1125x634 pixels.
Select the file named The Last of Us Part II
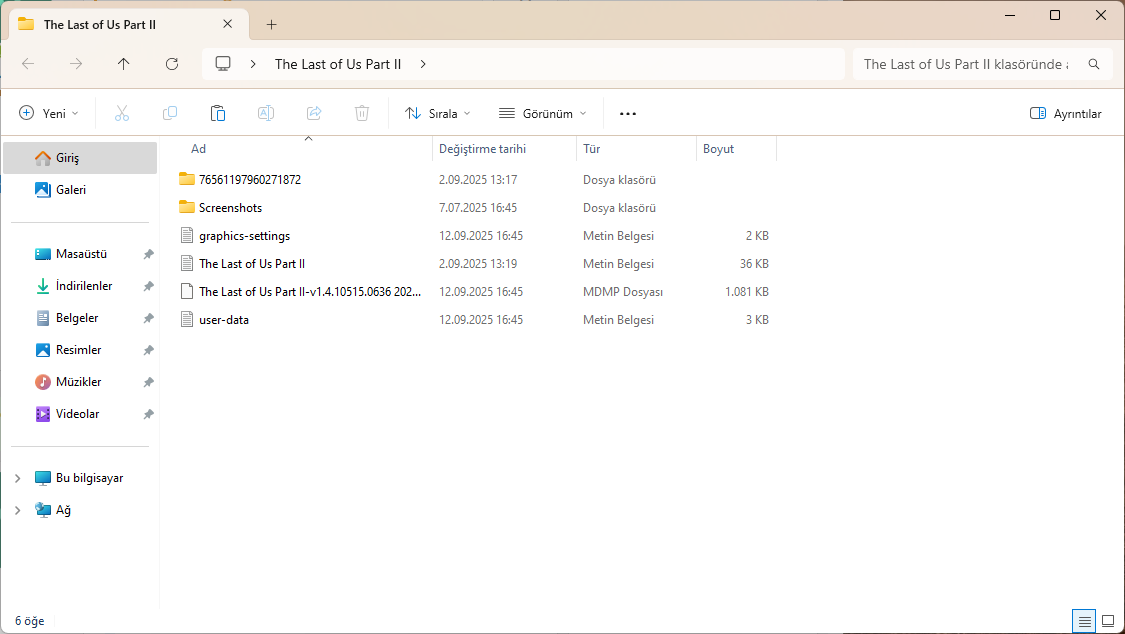click(x=252, y=263)
